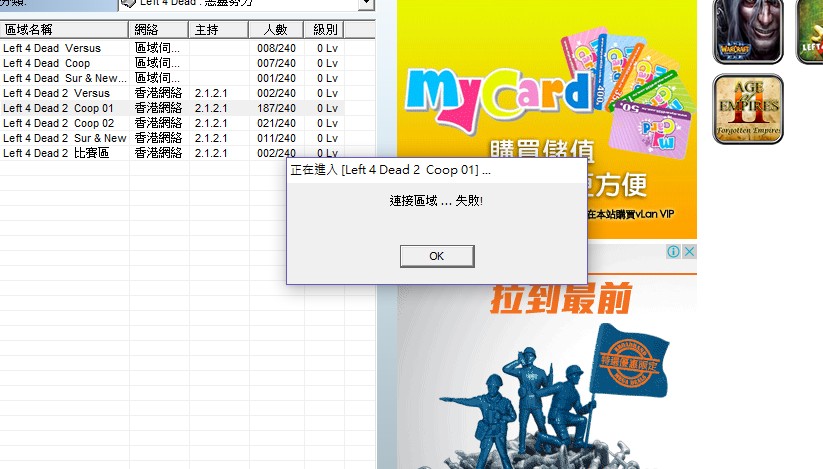
Task: Click the ad info icon
Action: [673, 252]
